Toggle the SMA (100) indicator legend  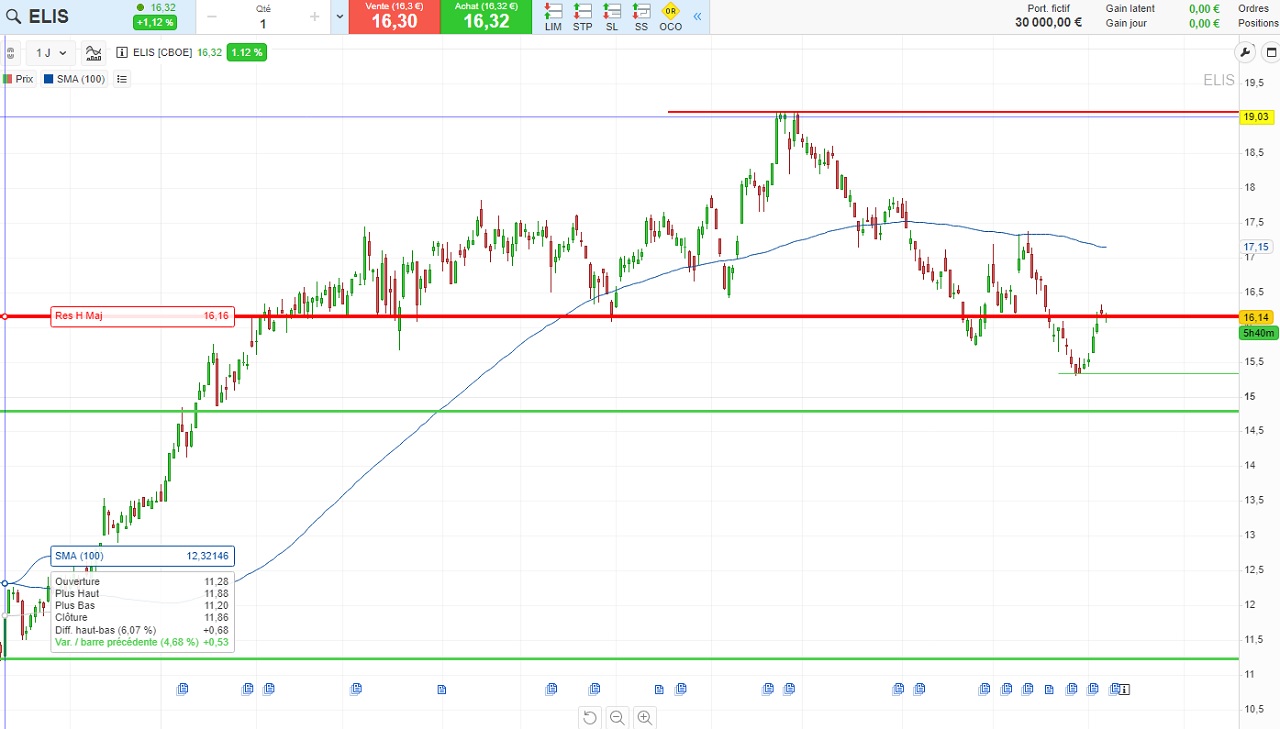point(75,79)
